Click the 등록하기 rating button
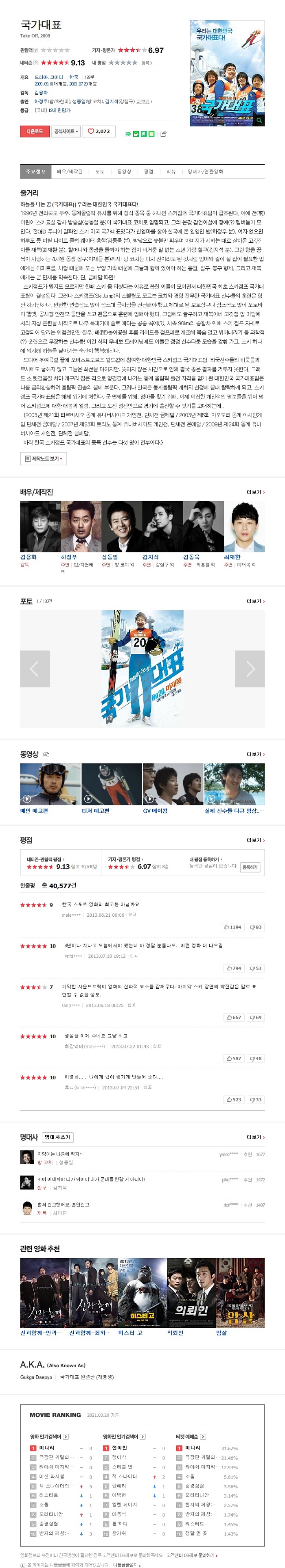This screenshot has height=1568, width=285. click(x=250, y=867)
